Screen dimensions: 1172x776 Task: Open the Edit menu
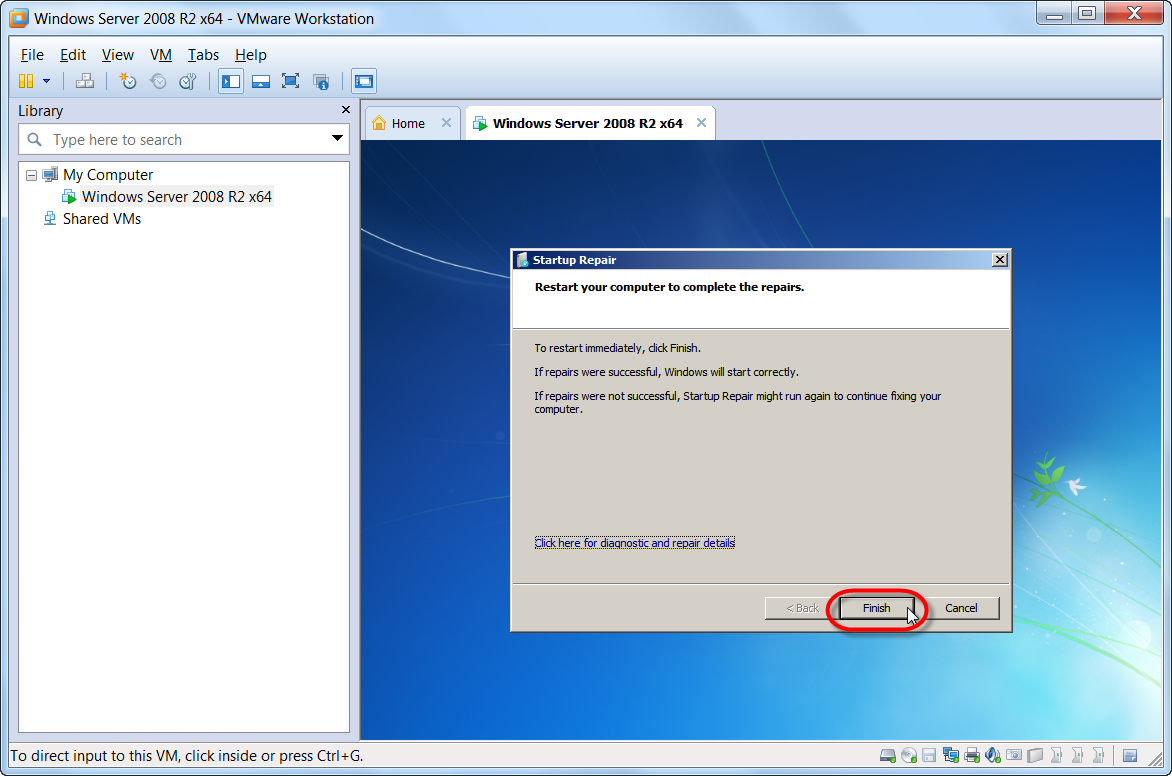[x=73, y=55]
